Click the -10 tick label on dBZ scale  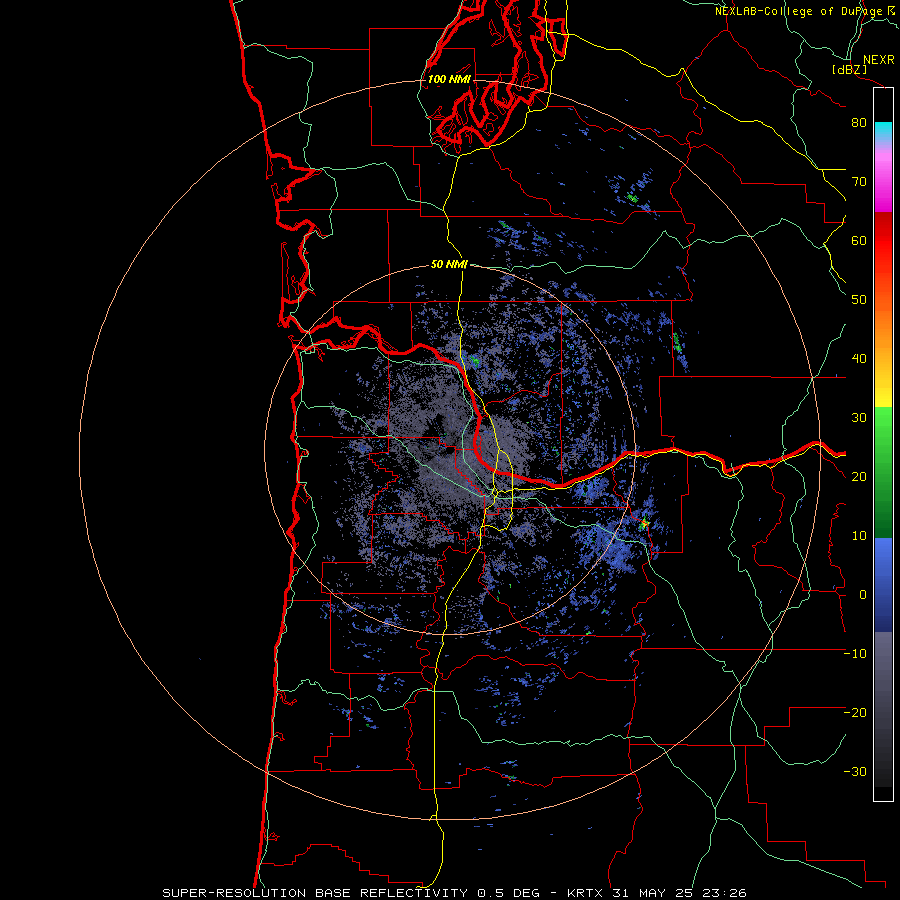click(855, 654)
